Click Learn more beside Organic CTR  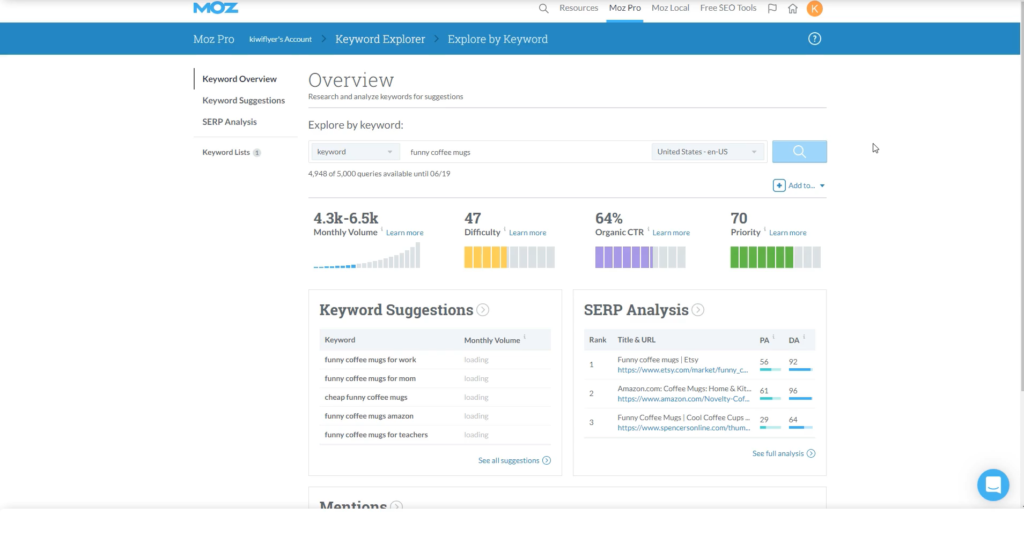(x=671, y=233)
